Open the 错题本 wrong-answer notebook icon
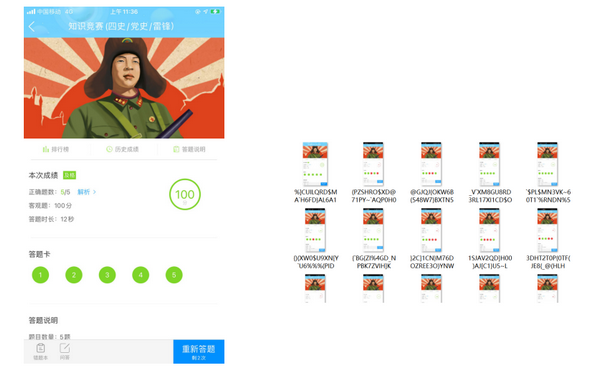 [x=41, y=351]
